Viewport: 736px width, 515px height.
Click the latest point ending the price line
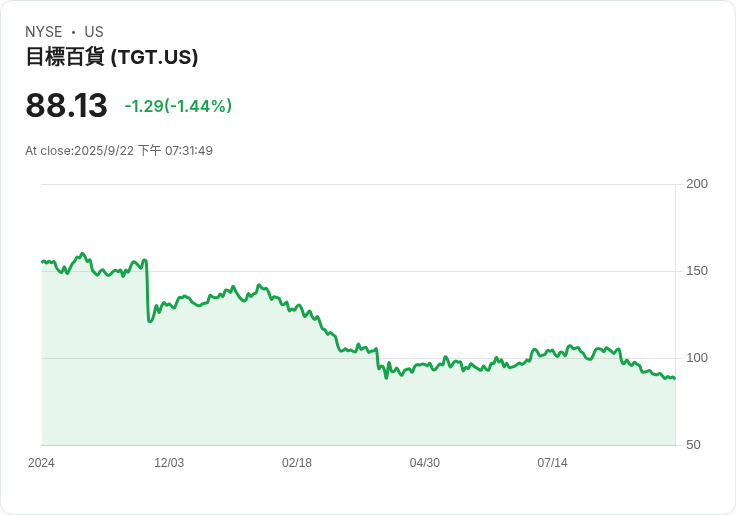click(674, 378)
